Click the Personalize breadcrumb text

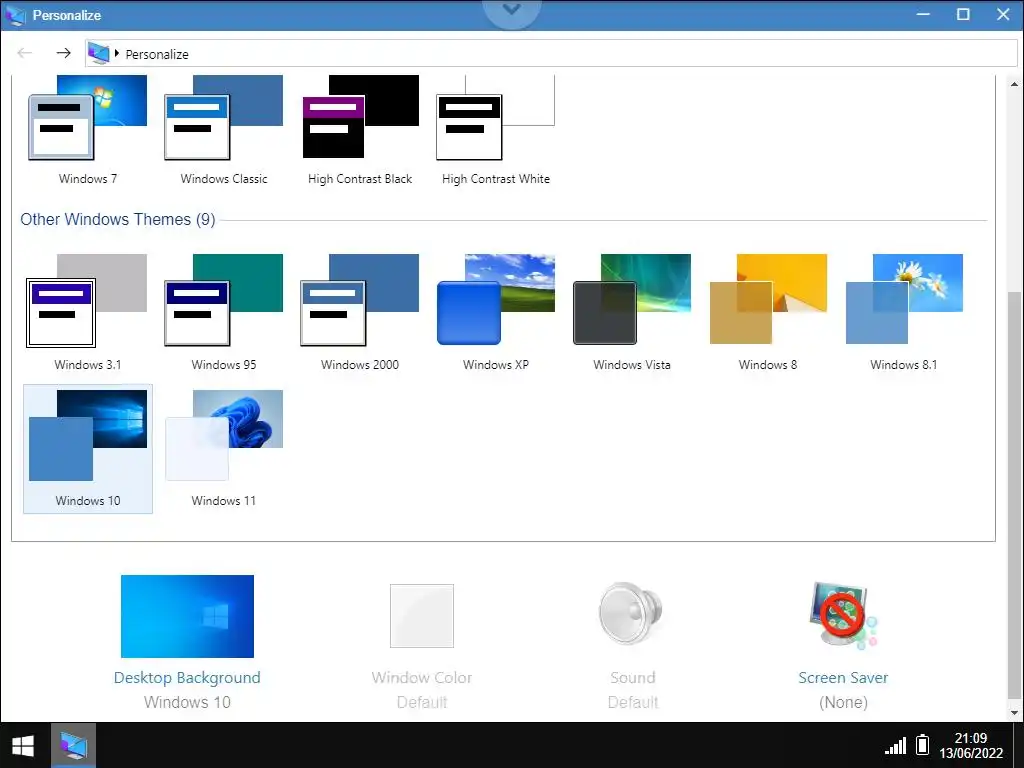pos(157,54)
